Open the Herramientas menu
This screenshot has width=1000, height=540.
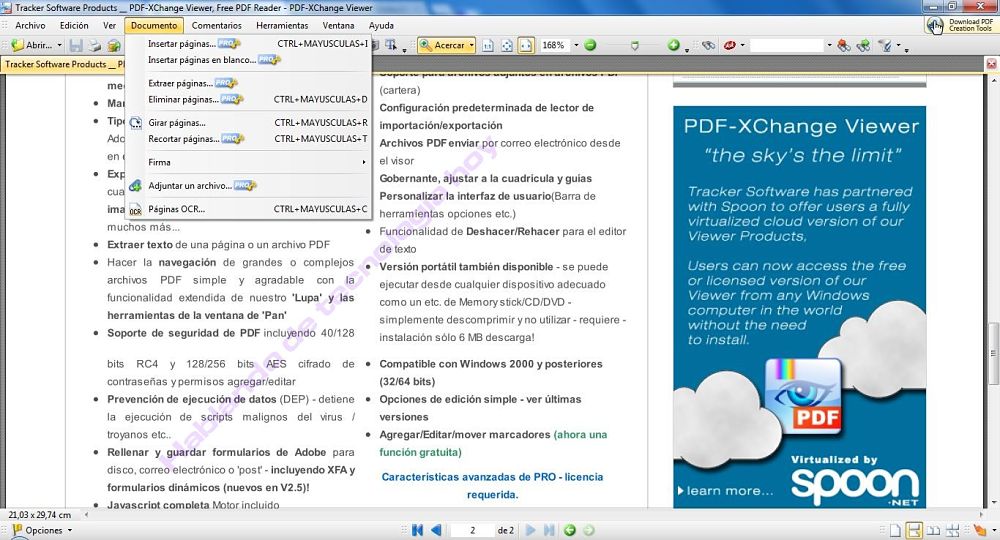click(x=282, y=26)
